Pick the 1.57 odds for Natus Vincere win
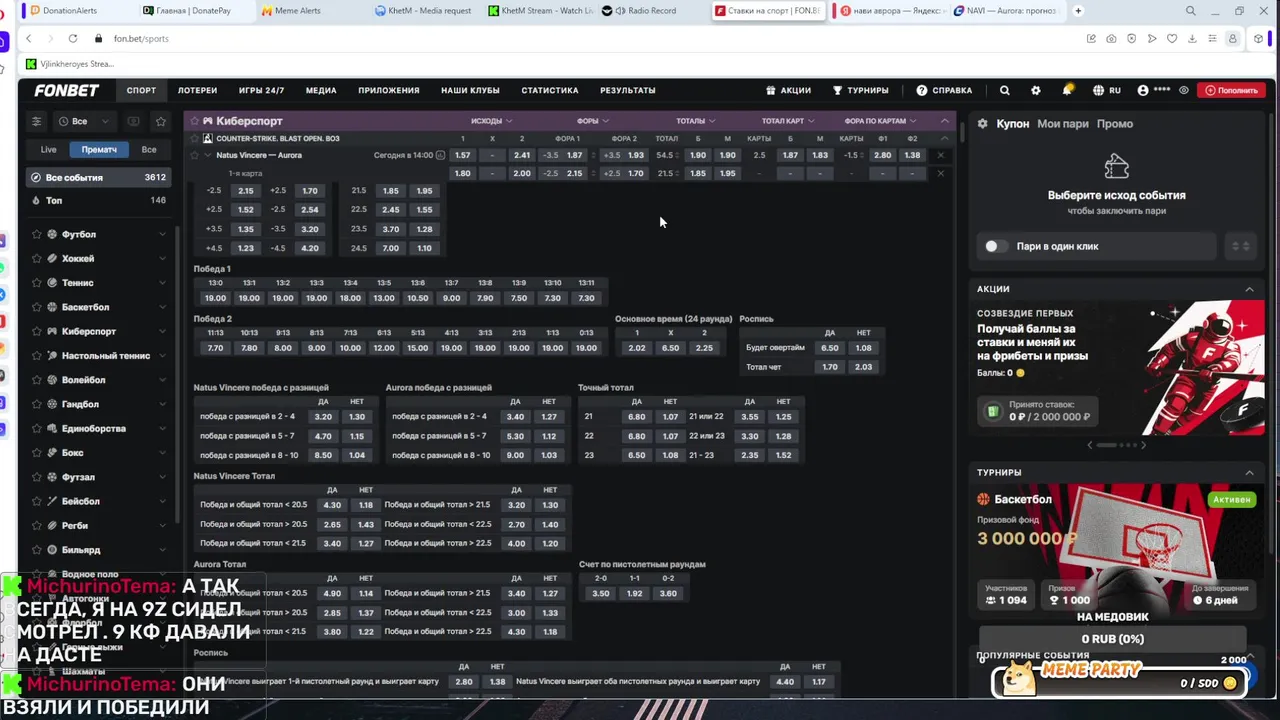1280x720 pixels. (462, 155)
